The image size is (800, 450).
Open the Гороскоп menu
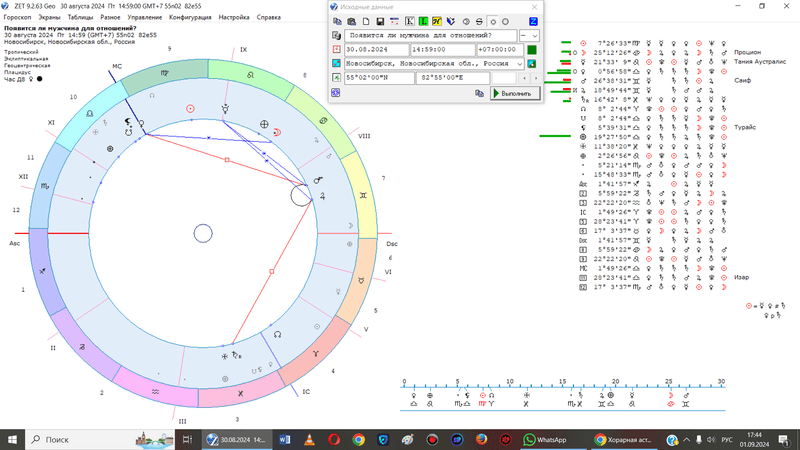(x=19, y=17)
